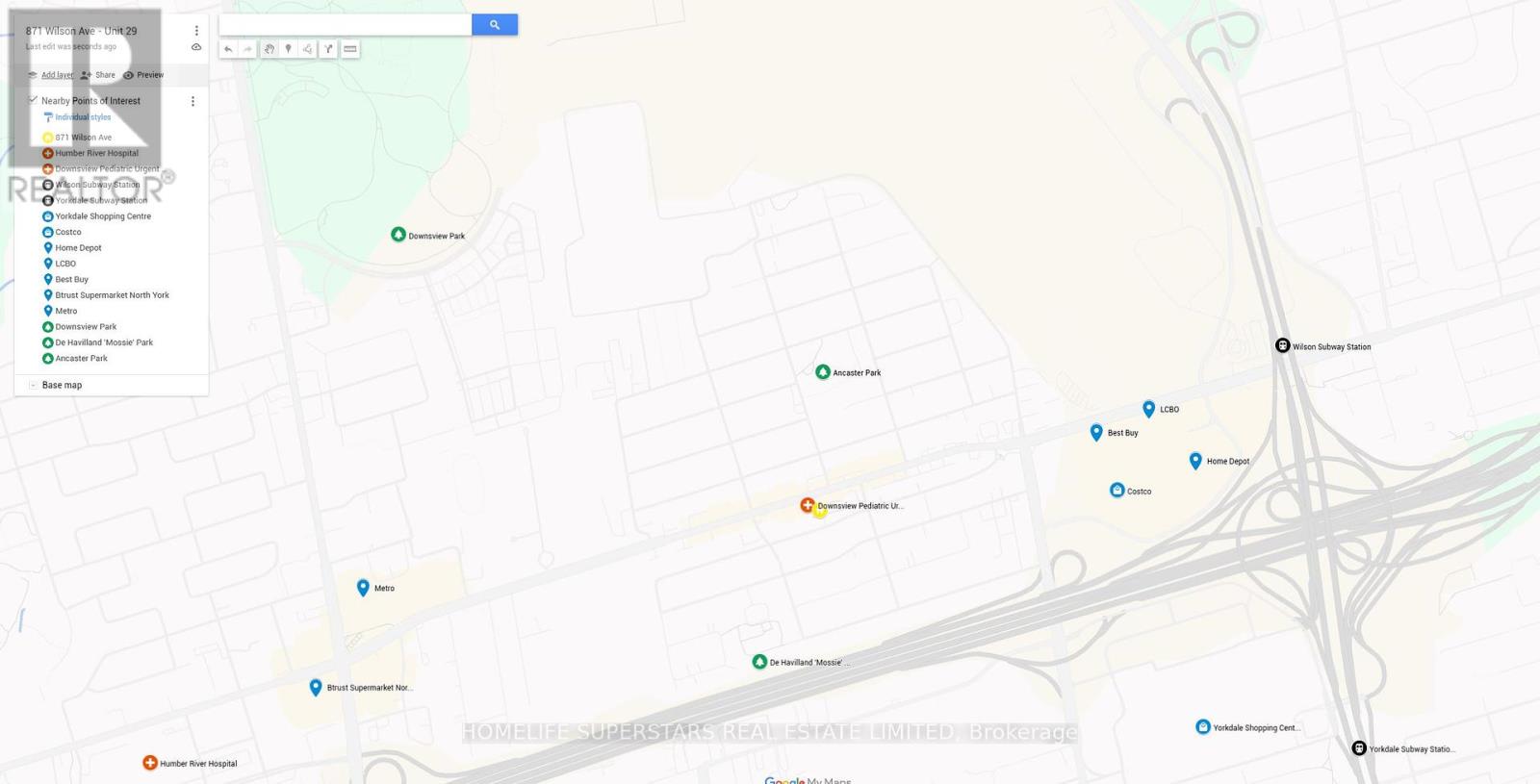Open the map title options menu
This screenshot has width=1540, height=784.
pyautogui.click(x=196, y=31)
